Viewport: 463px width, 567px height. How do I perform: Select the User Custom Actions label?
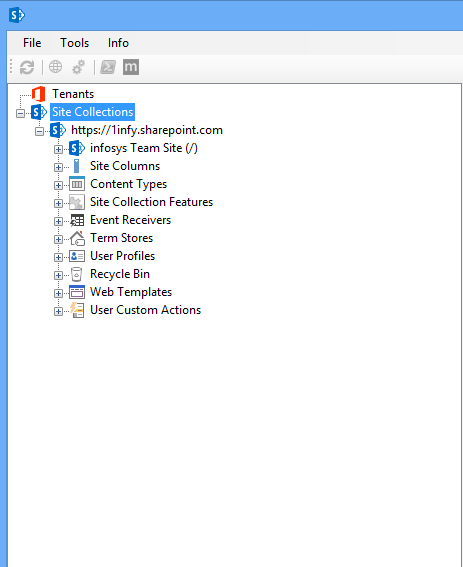click(x=145, y=310)
